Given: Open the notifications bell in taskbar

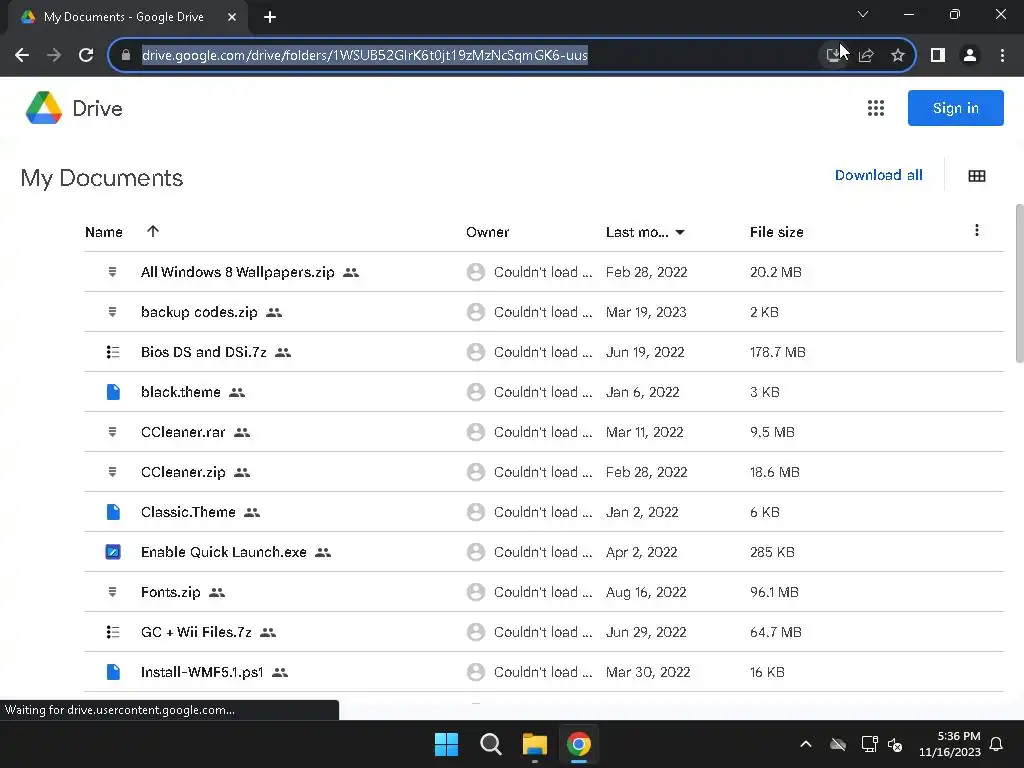Looking at the screenshot, I should 996,744.
